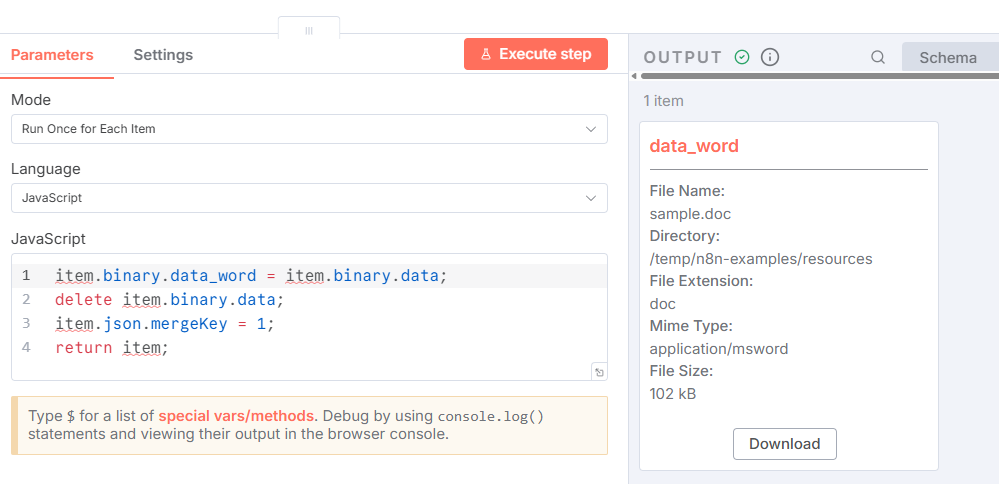Switch output view to Schema
This screenshot has height=484, width=999.
(948, 57)
